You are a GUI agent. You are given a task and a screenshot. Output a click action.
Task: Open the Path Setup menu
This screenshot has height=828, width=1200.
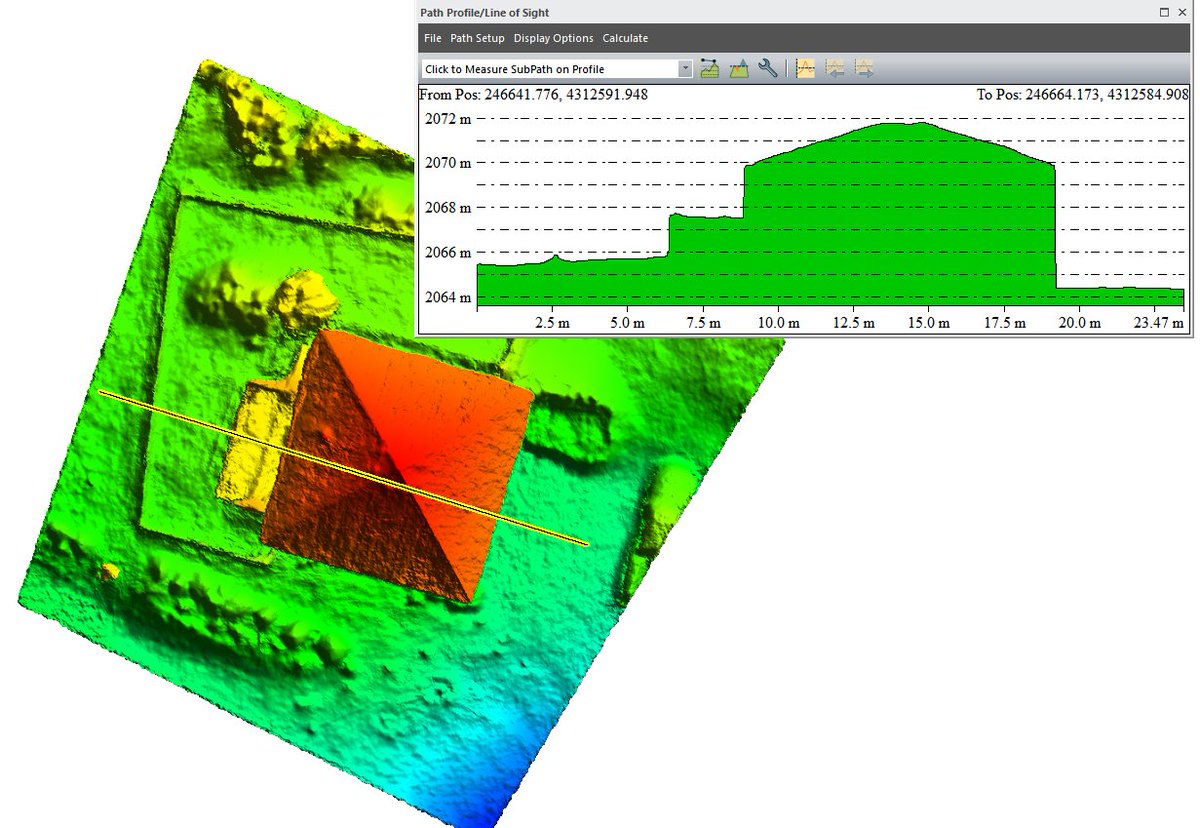[477, 38]
